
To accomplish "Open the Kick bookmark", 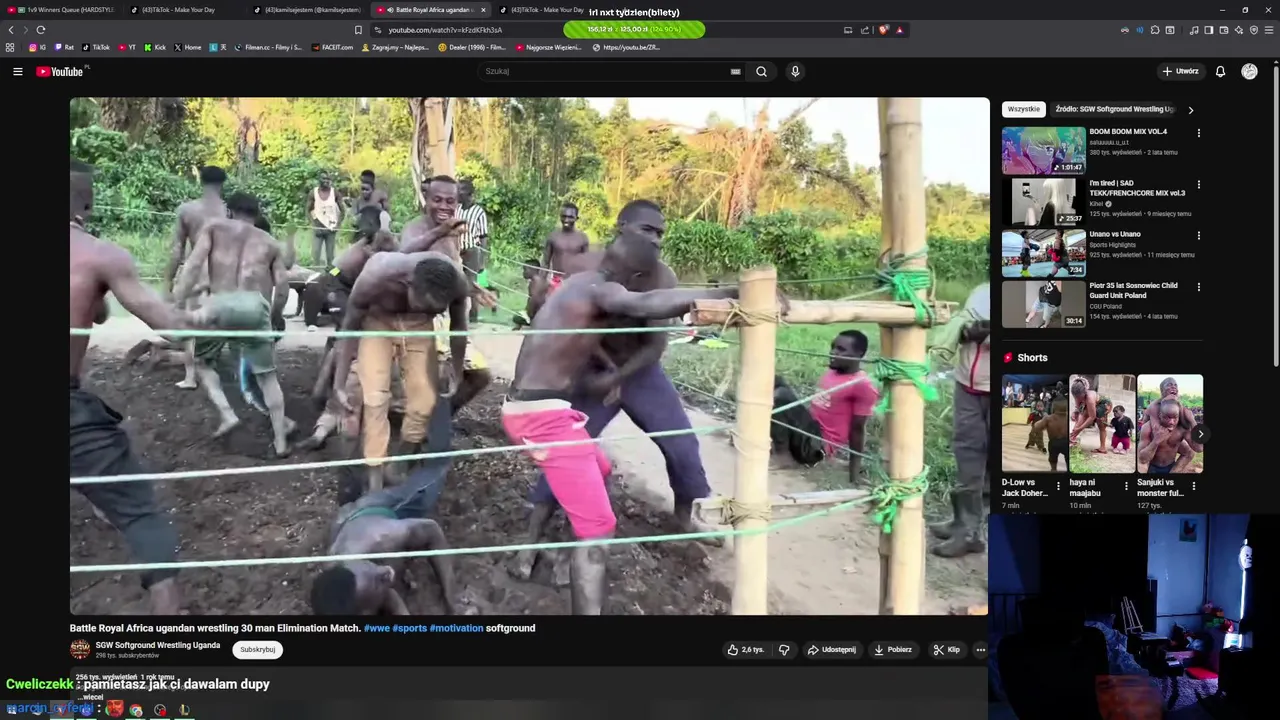I will (x=155, y=47).
